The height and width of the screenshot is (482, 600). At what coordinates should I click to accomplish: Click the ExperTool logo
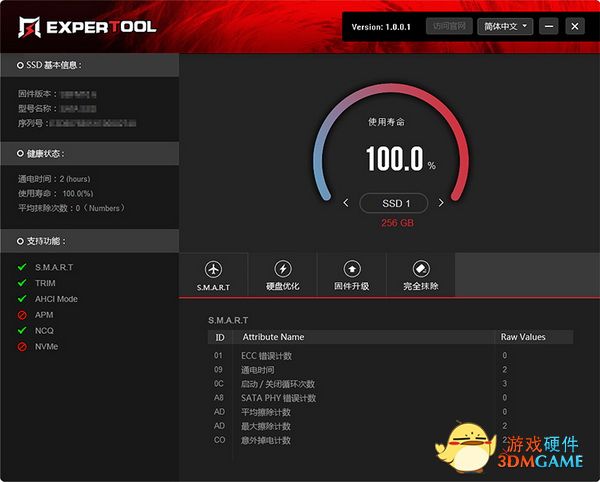tap(87, 27)
